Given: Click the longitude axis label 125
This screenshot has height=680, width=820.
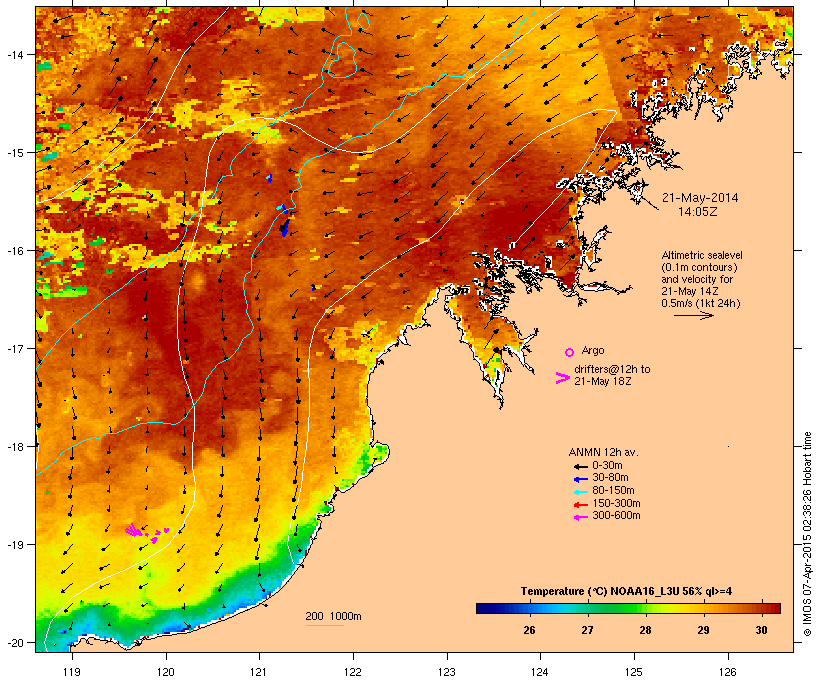Looking at the screenshot, I should pos(634,672).
